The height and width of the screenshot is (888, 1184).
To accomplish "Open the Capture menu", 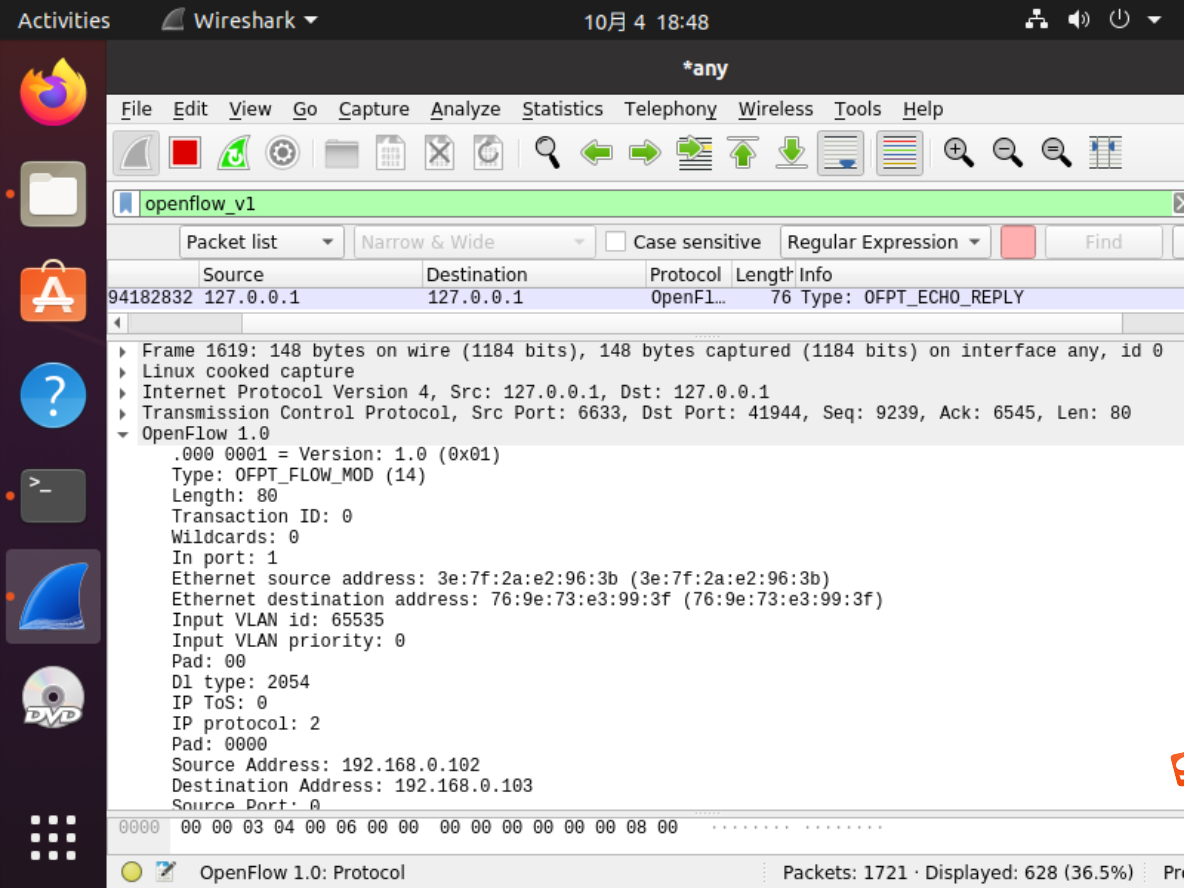I will tap(374, 109).
